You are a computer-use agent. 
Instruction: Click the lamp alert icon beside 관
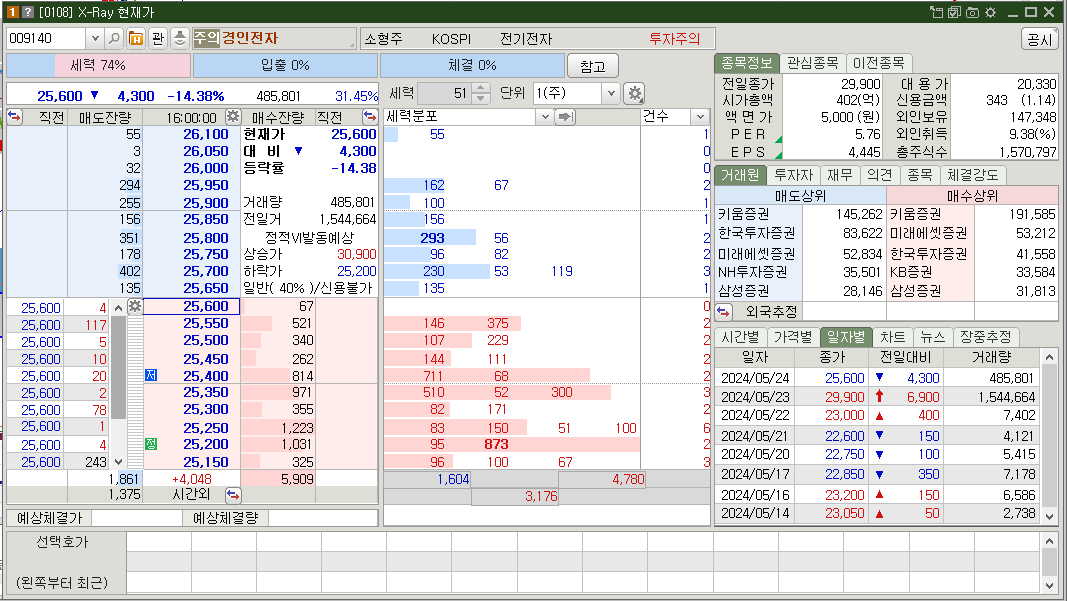(x=180, y=39)
